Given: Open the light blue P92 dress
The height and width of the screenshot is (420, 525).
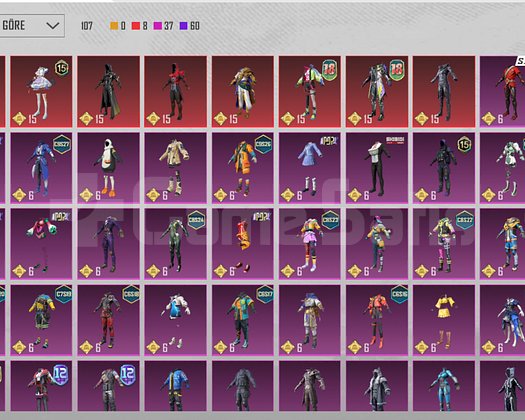Looking at the screenshot, I should click(x=309, y=168).
